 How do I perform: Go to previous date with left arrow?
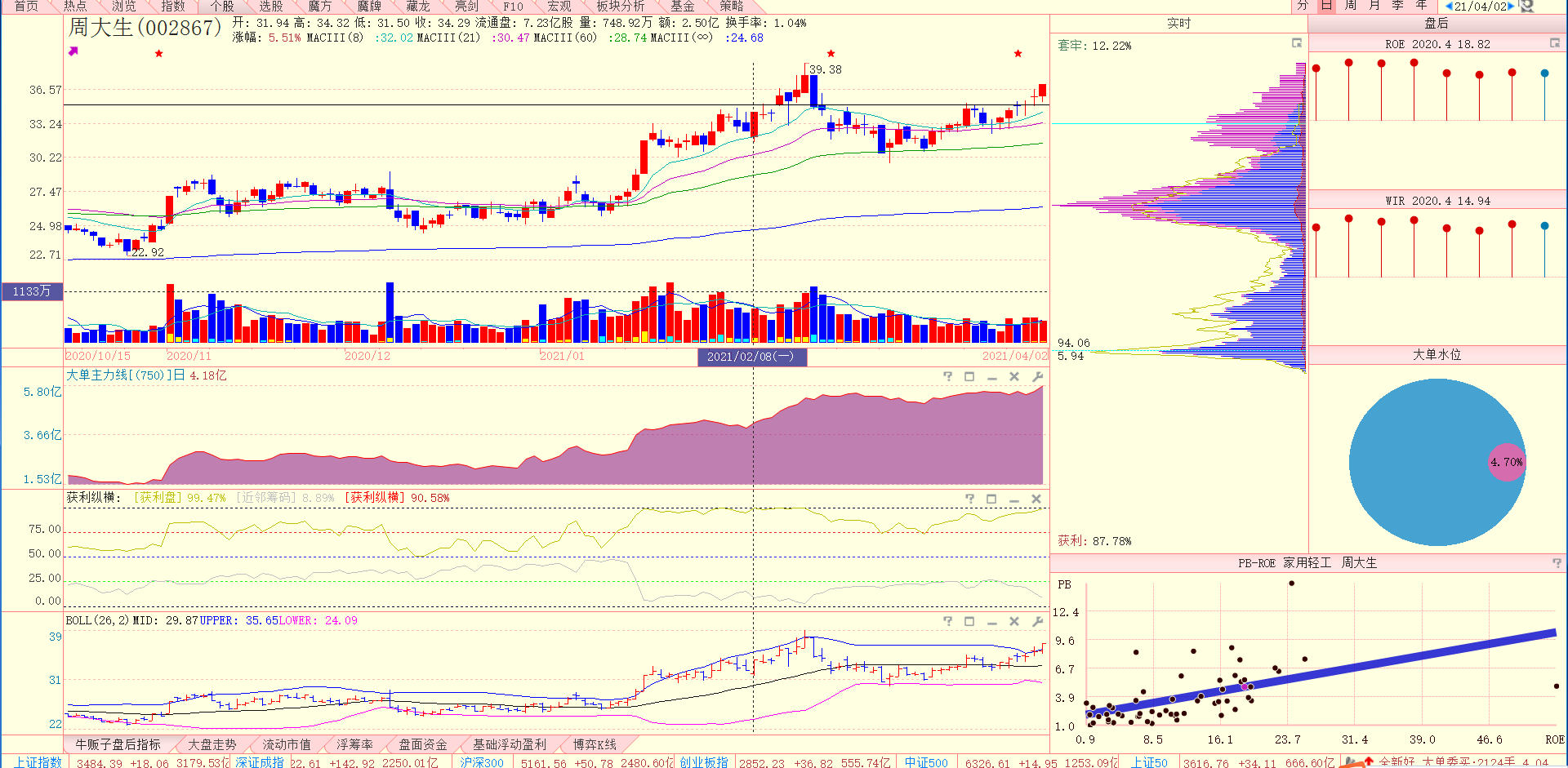click(1450, 7)
